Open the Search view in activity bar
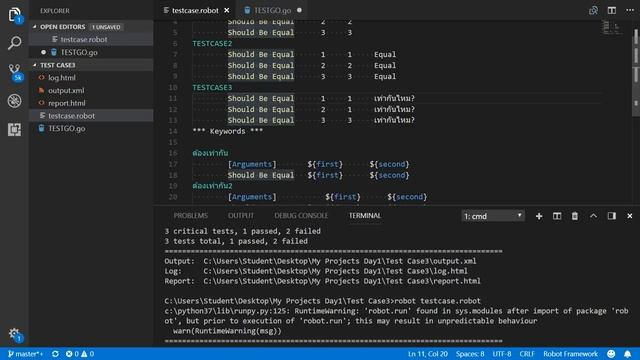The width and height of the screenshot is (640, 360). click(x=14, y=43)
